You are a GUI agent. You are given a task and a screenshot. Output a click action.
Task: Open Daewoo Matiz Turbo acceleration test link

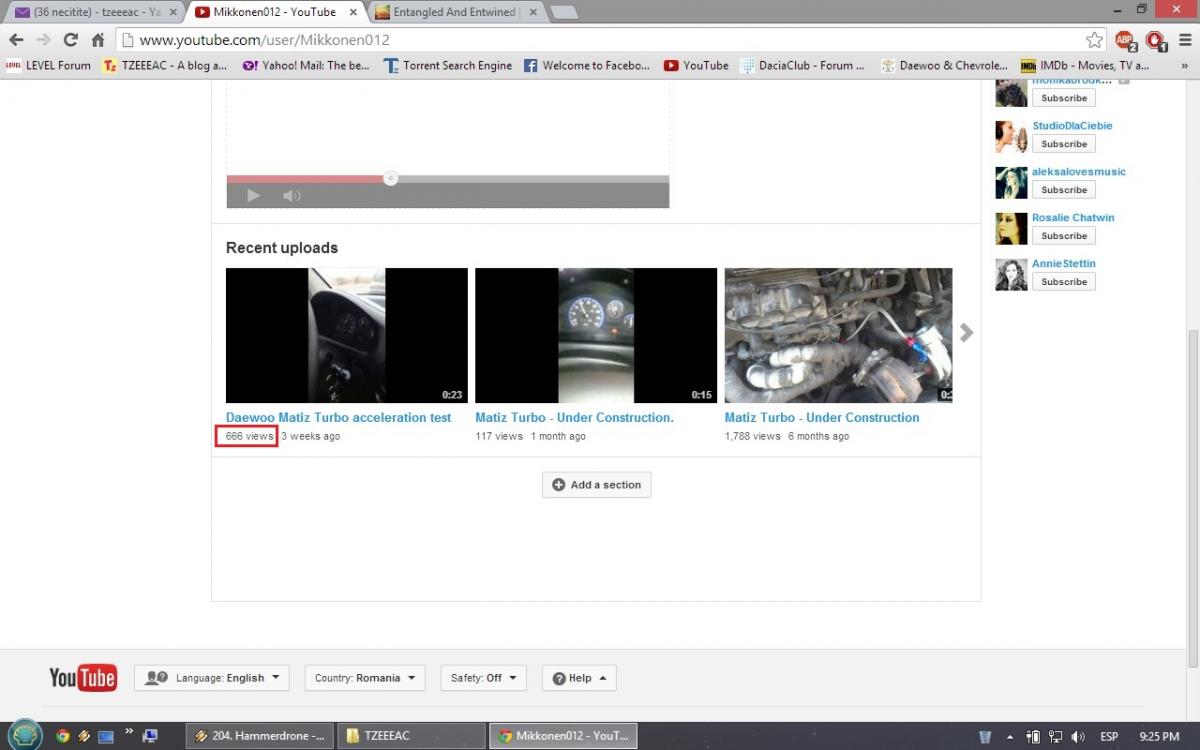[x=338, y=418]
